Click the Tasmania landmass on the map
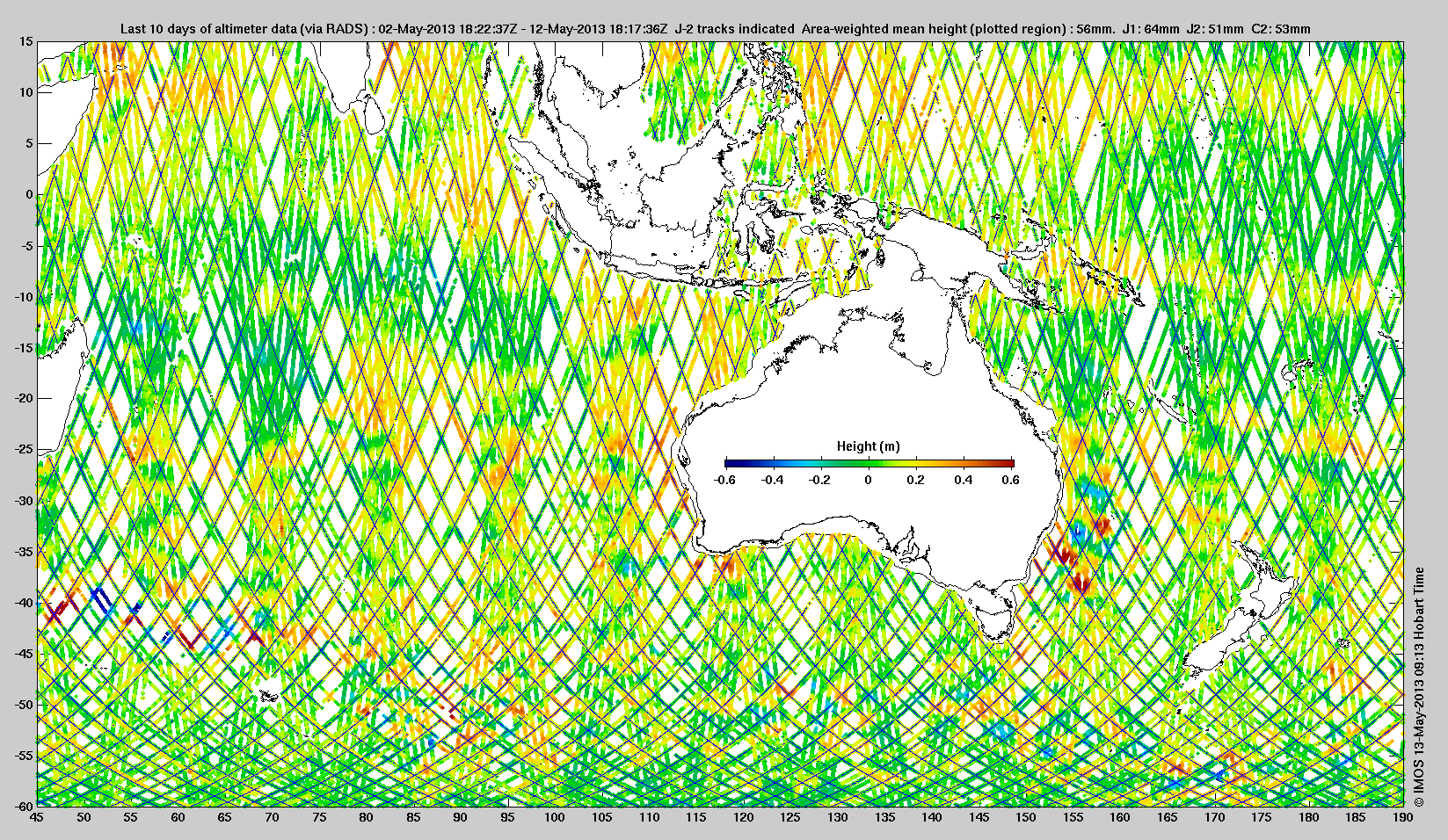 coord(996,623)
